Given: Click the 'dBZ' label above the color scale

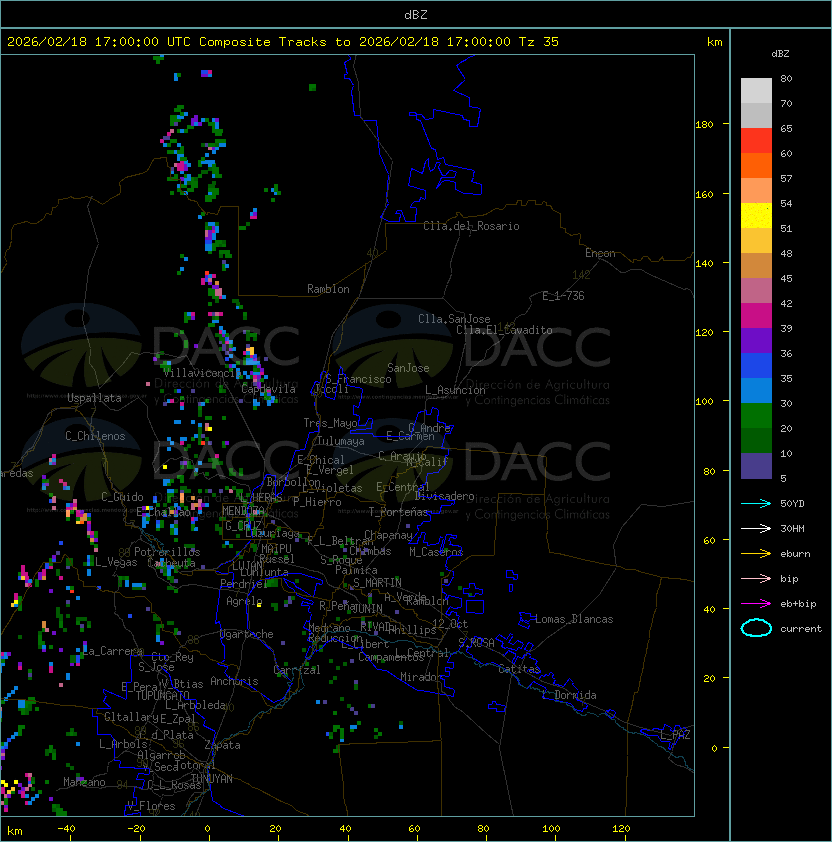Looking at the screenshot, I should tap(780, 54).
